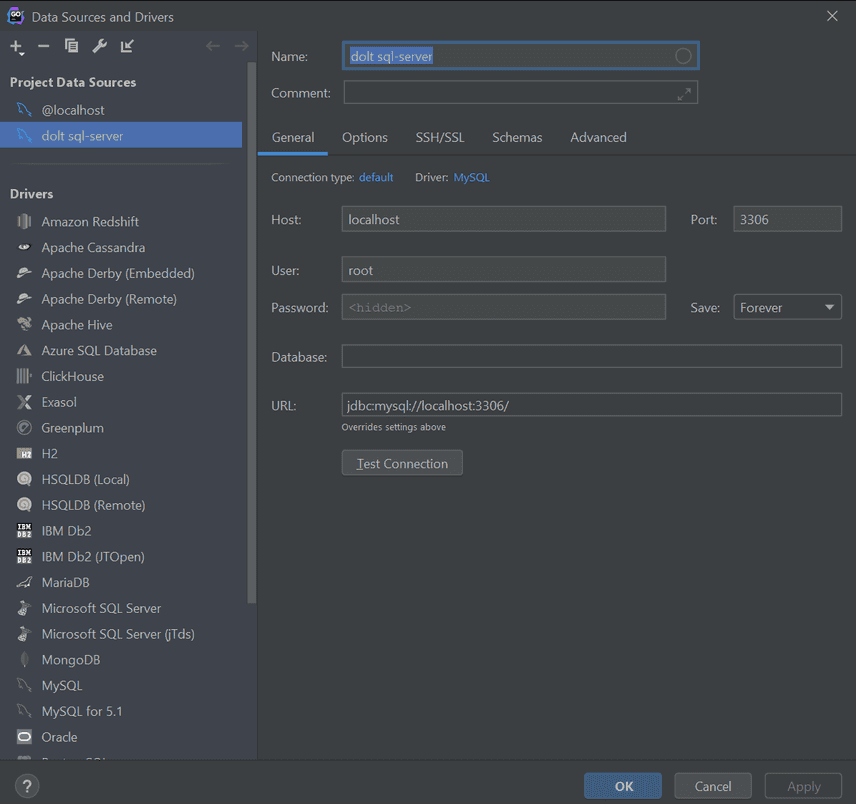Click the MySQL driver link
Screen dimensions: 856x804
(471, 177)
